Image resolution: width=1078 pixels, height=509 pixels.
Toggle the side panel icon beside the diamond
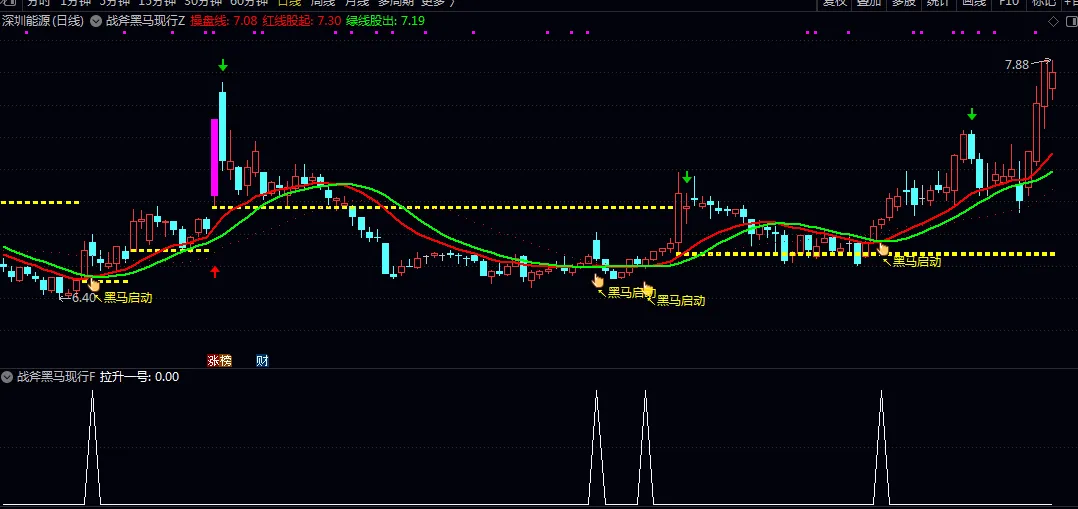pyautogui.click(x=1071, y=22)
